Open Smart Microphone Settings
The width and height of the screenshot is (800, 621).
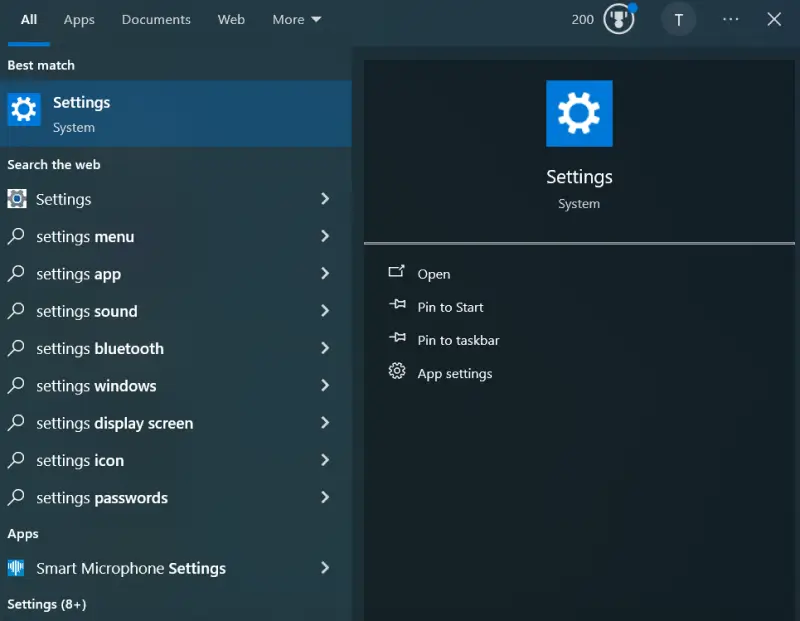coord(130,567)
